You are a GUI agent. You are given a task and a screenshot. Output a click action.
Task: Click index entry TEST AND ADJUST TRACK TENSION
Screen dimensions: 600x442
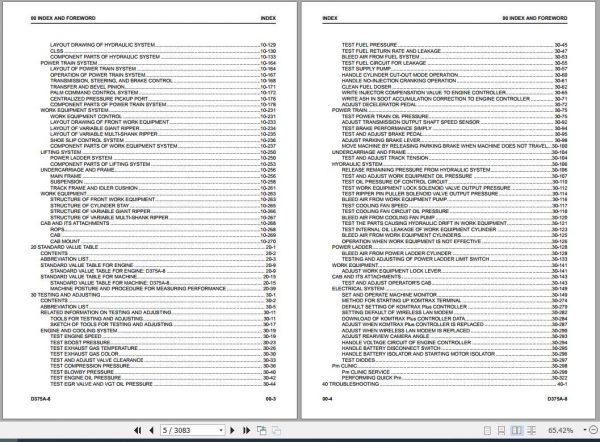tap(385, 158)
